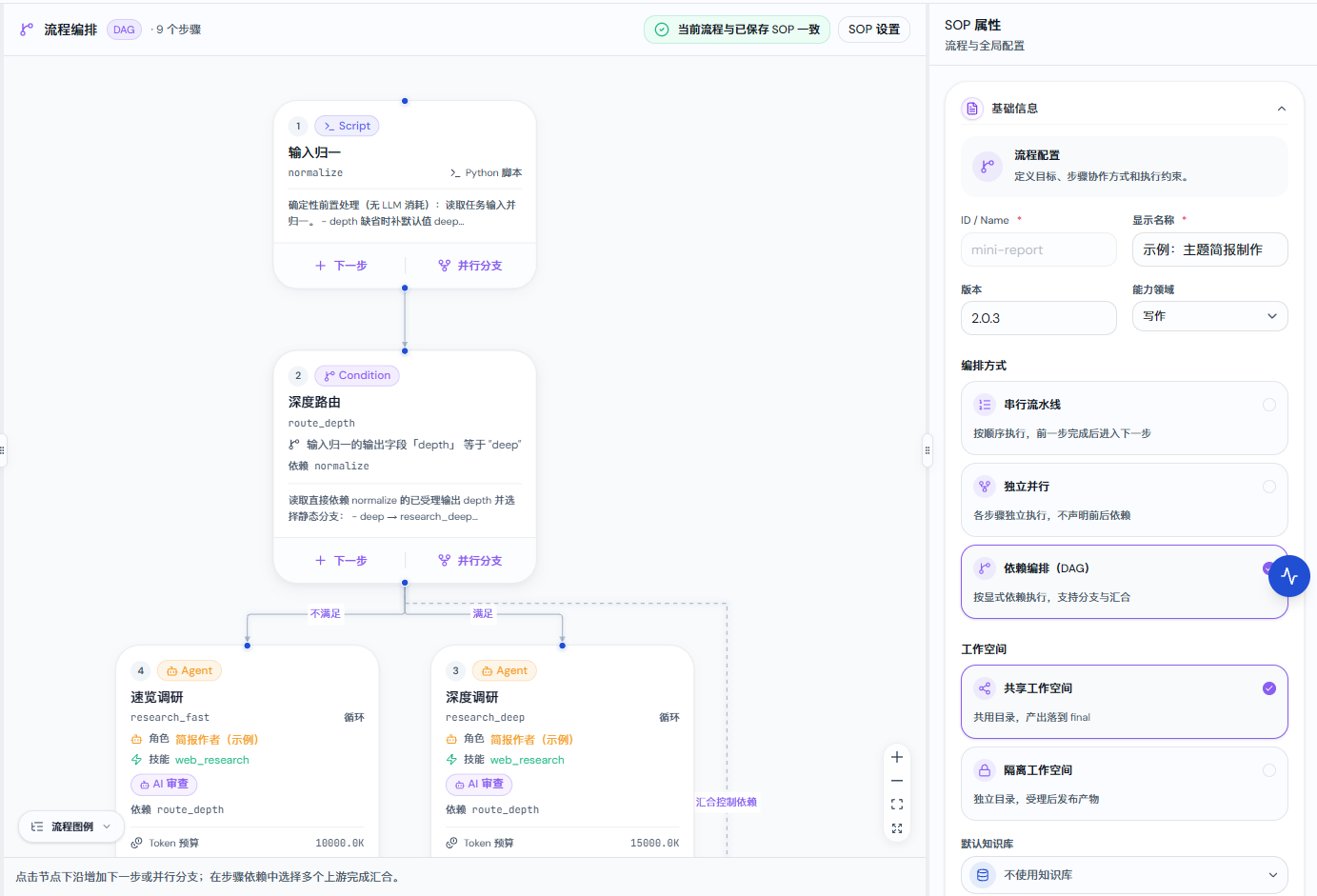Viewport: 1317px width, 896px height.
Task: Click the Agent badge on the 深度调研 node
Action: (x=505, y=670)
